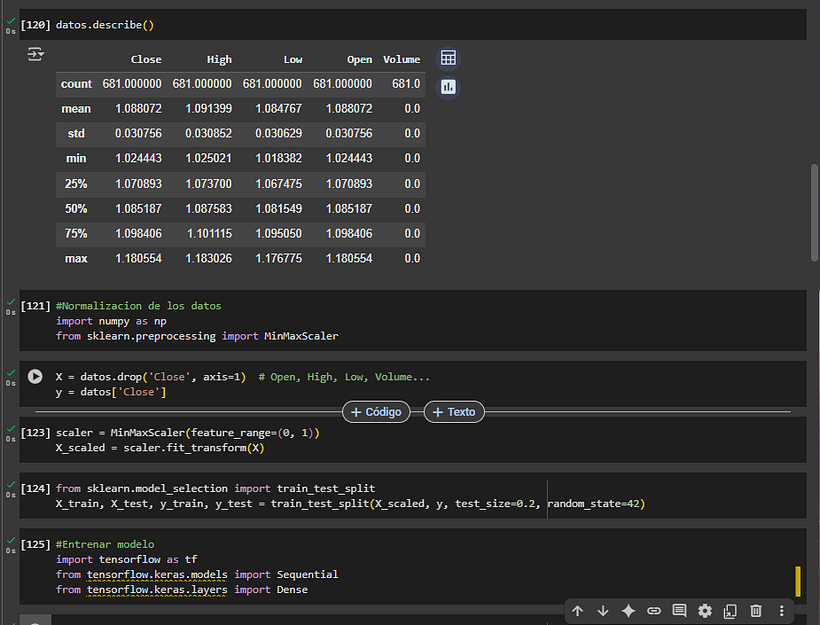Move the selected cell up
Screen dimensions: 820x625
click(x=577, y=610)
